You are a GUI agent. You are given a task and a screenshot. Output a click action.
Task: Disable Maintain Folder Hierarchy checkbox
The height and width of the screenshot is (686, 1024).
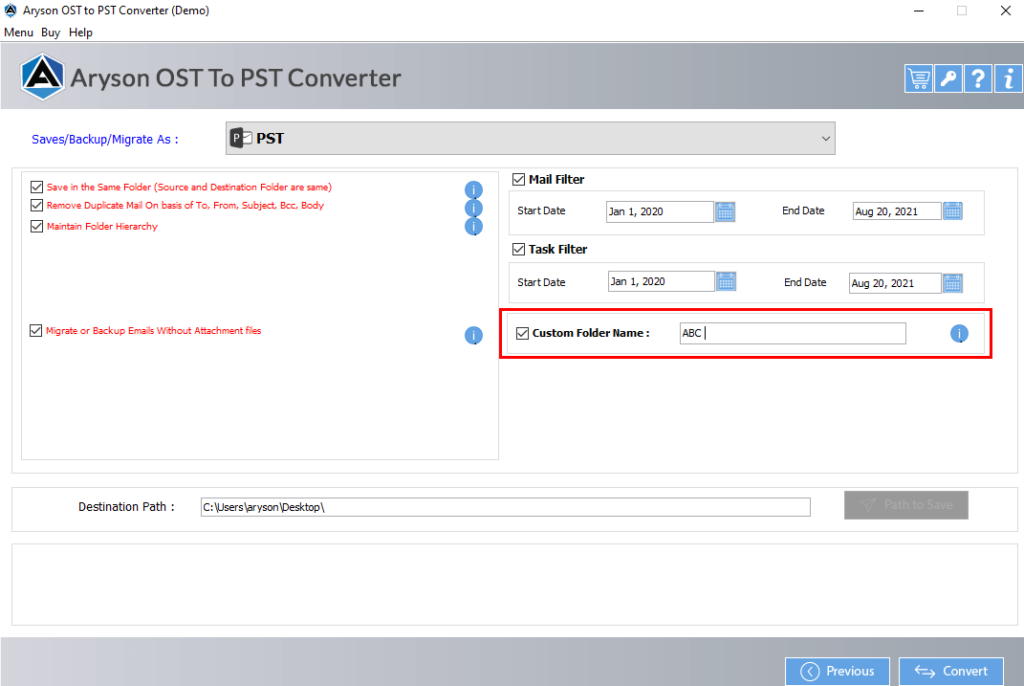click(37, 226)
